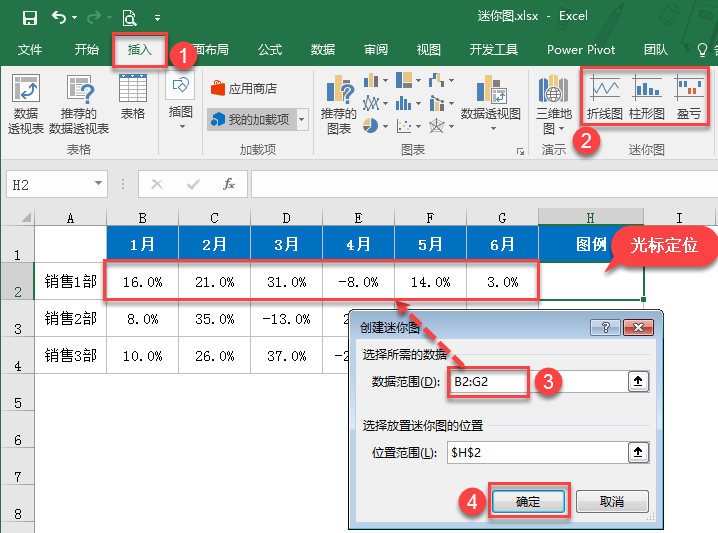
Task: Click the lightbulb Tell Me icon
Action: click(702, 49)
